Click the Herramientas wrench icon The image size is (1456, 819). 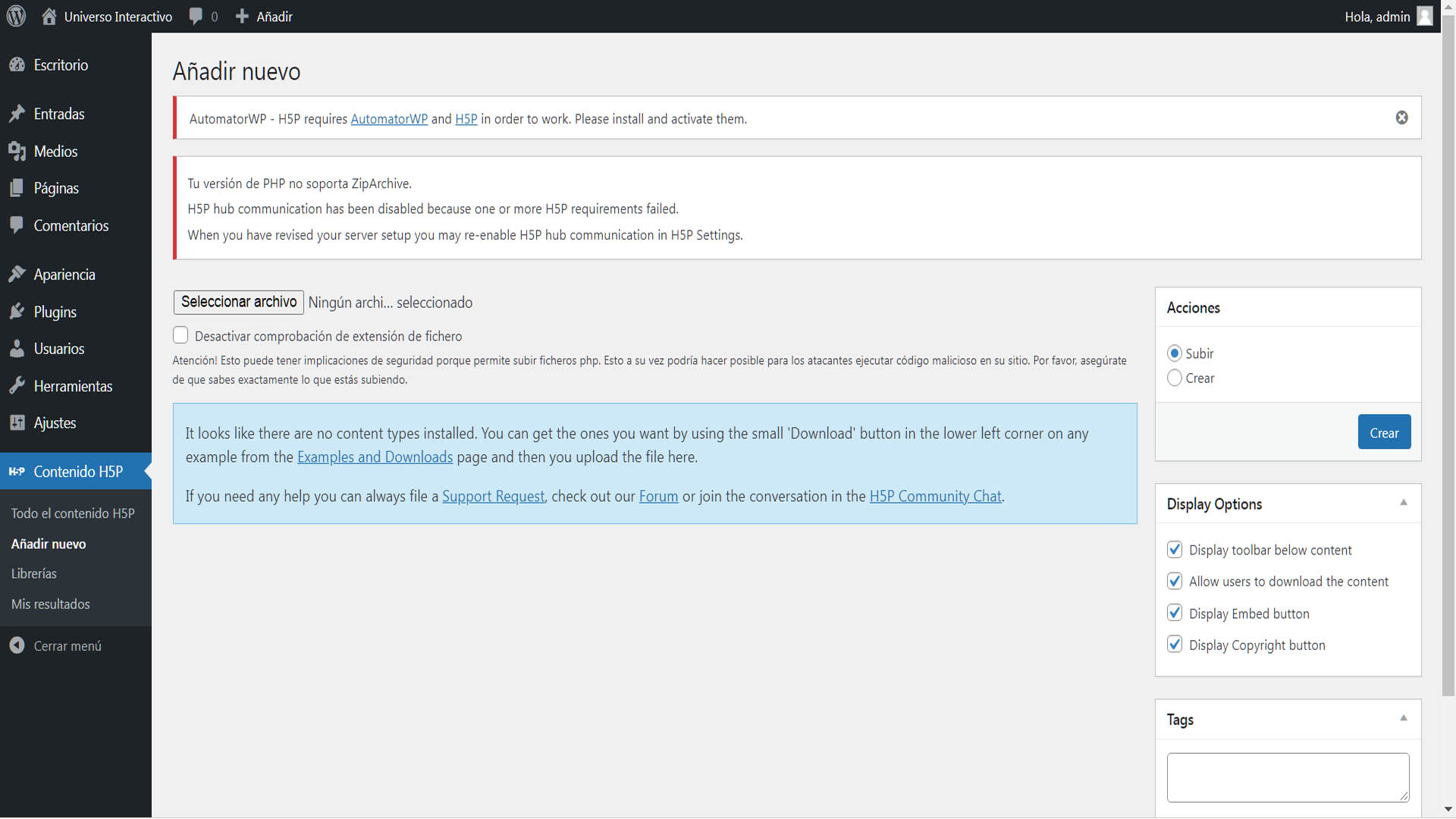point(17,386)
